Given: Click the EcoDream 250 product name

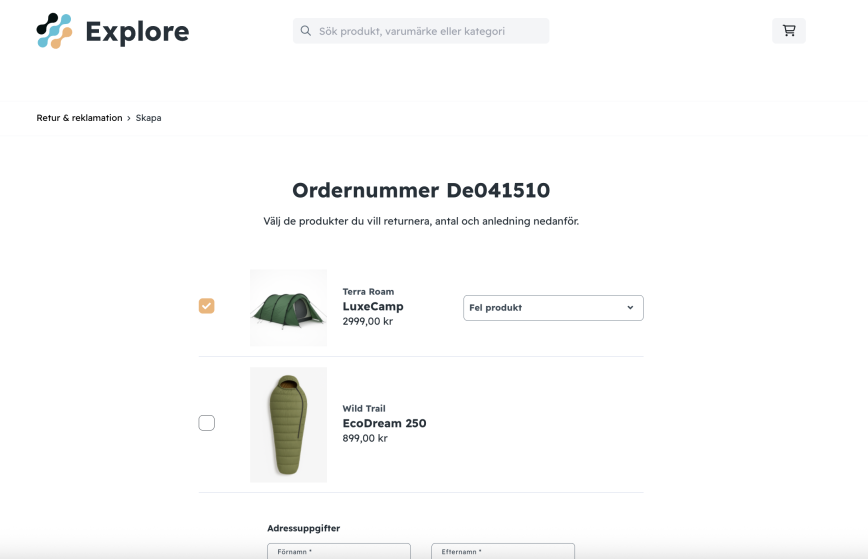Looking at the screenshot, I should (384, 423).
